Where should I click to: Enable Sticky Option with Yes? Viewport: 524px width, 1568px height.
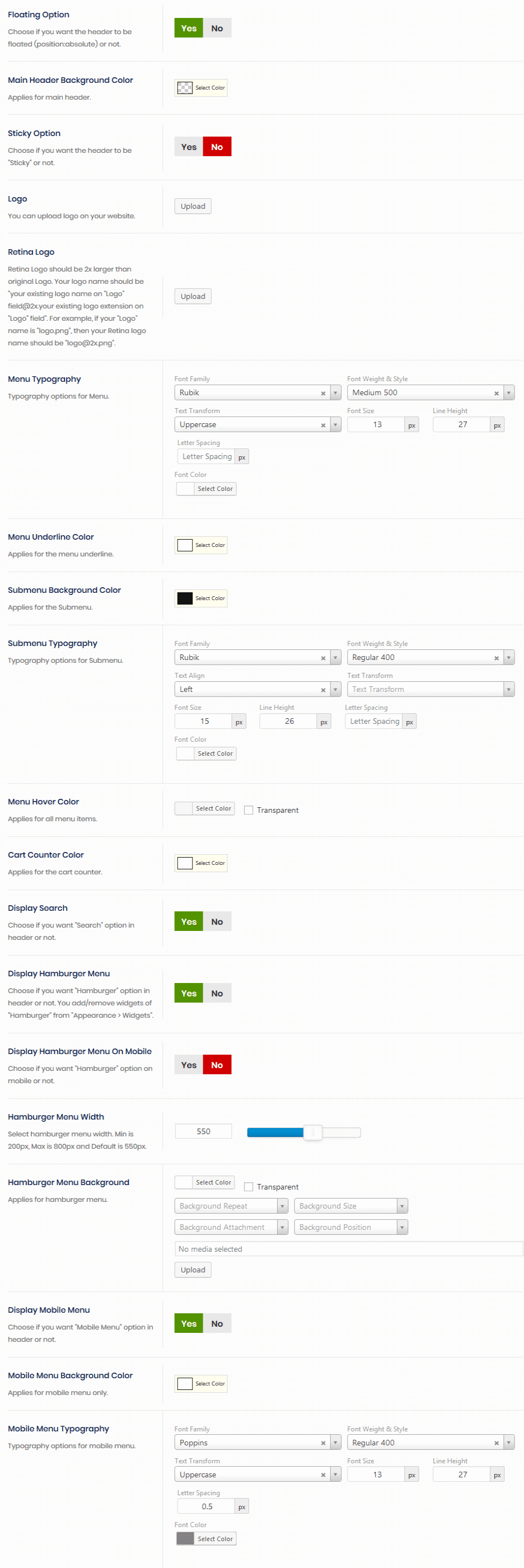[189, 147]
